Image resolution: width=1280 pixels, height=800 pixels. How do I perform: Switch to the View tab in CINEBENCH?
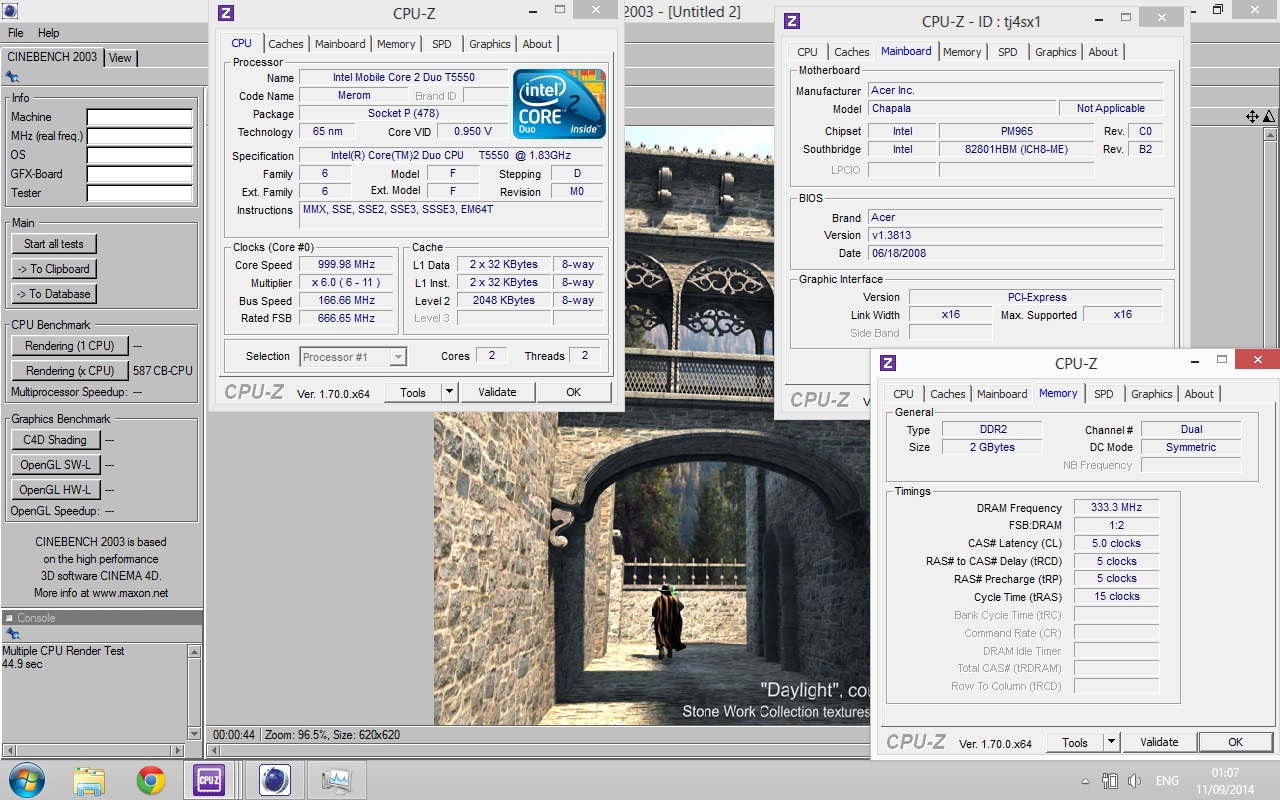120,58
